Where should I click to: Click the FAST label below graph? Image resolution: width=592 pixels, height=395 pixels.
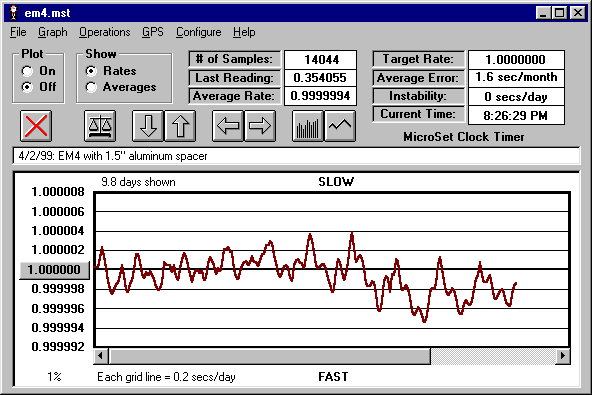point(333,377)
